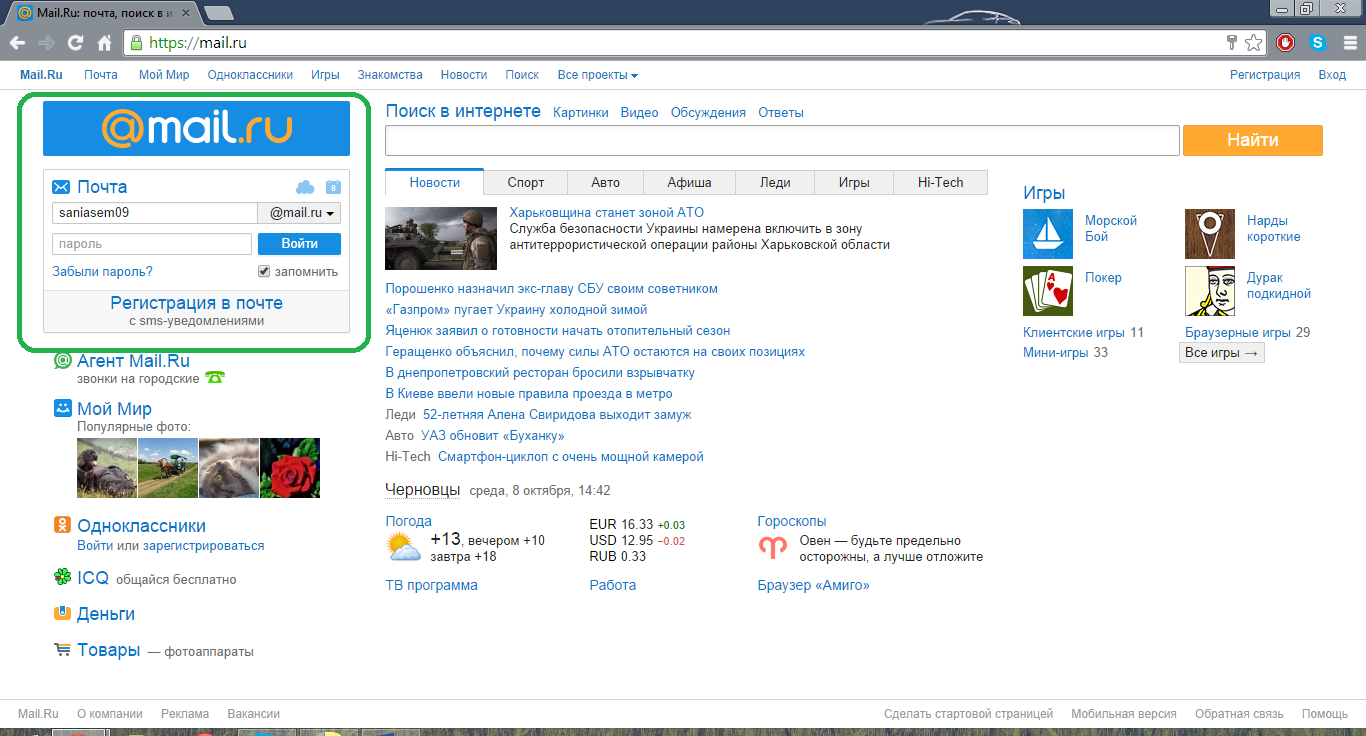Toggle the запомнить checkbox
Image resolution: width=1366 pixels, height=736 pixels.
[264, 271]
